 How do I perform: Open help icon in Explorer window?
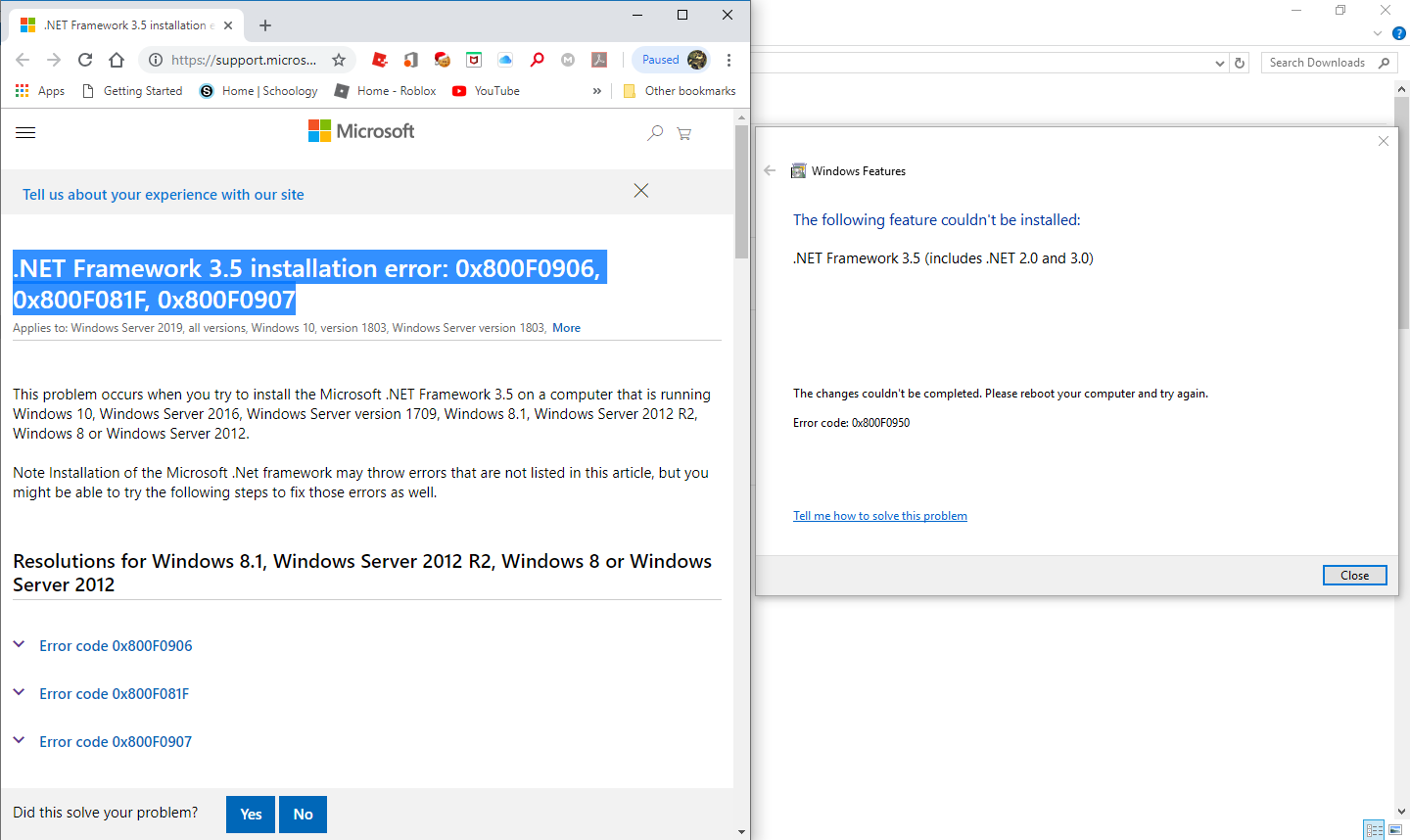[1399, 33]
